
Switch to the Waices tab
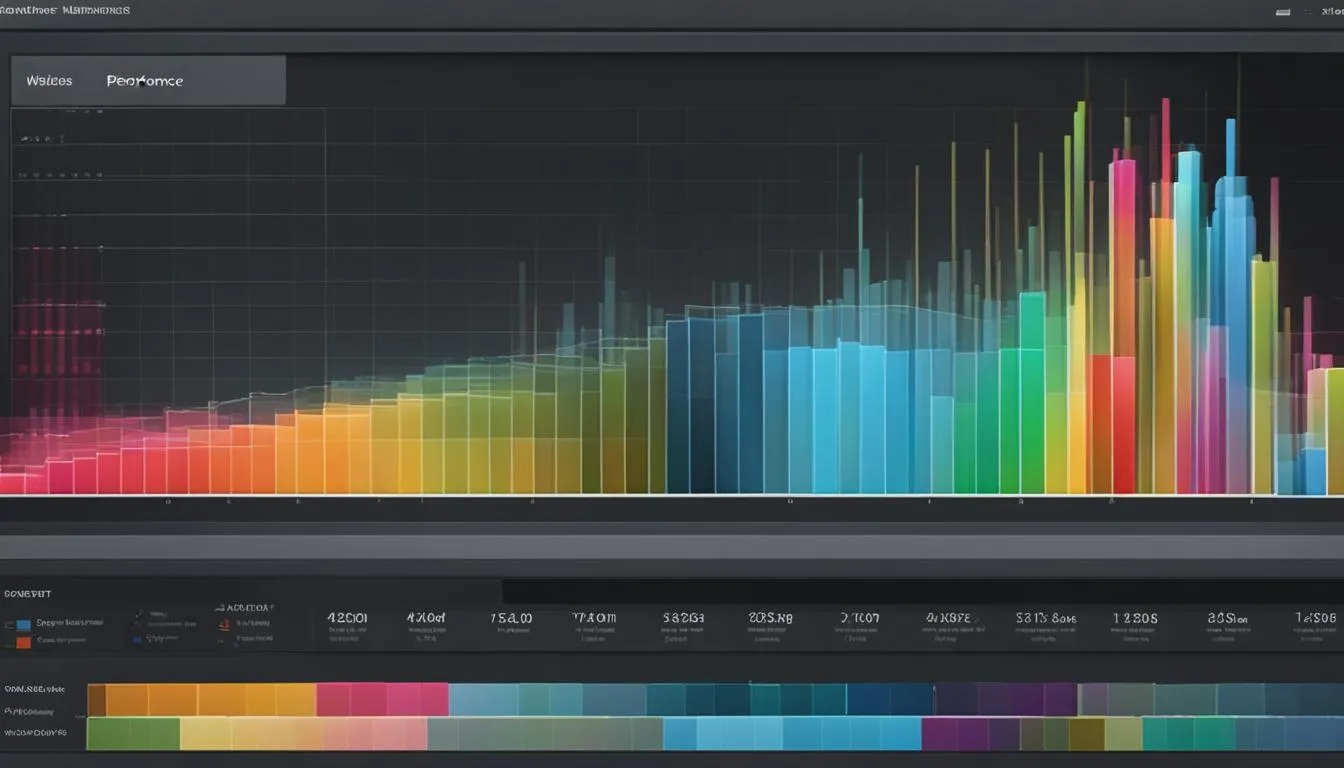(49, 81)
